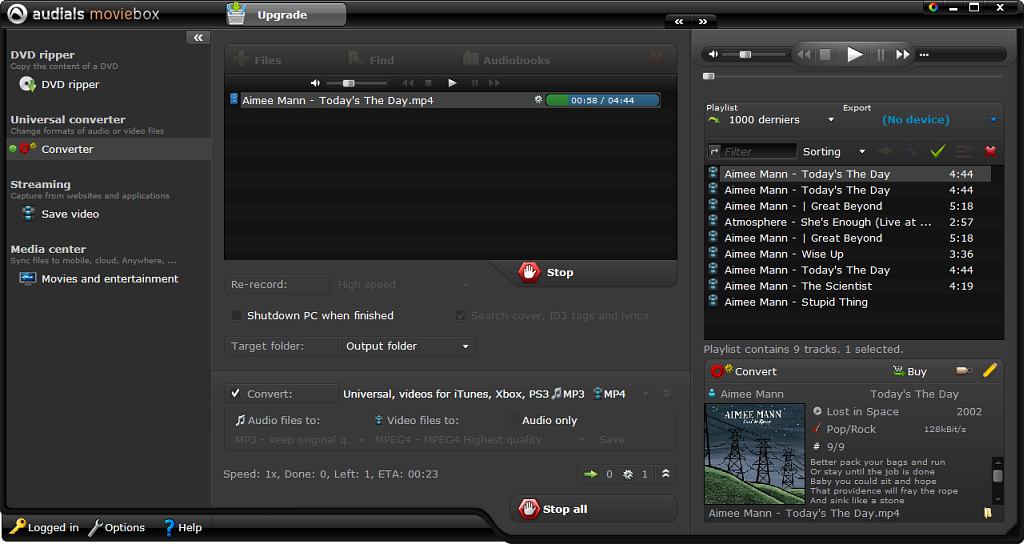Screen dimensions: 1024x544
Task: Click the green checkmark playlist icon
Action: point(938,152)
